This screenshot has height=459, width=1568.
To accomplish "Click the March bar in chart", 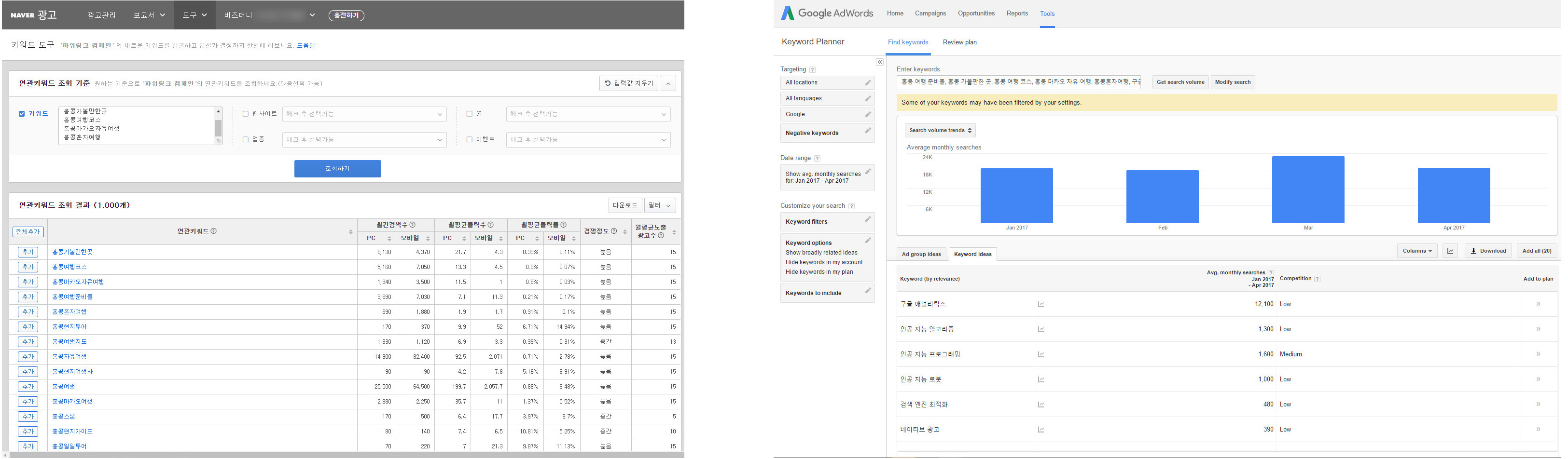I will 1307,189.
